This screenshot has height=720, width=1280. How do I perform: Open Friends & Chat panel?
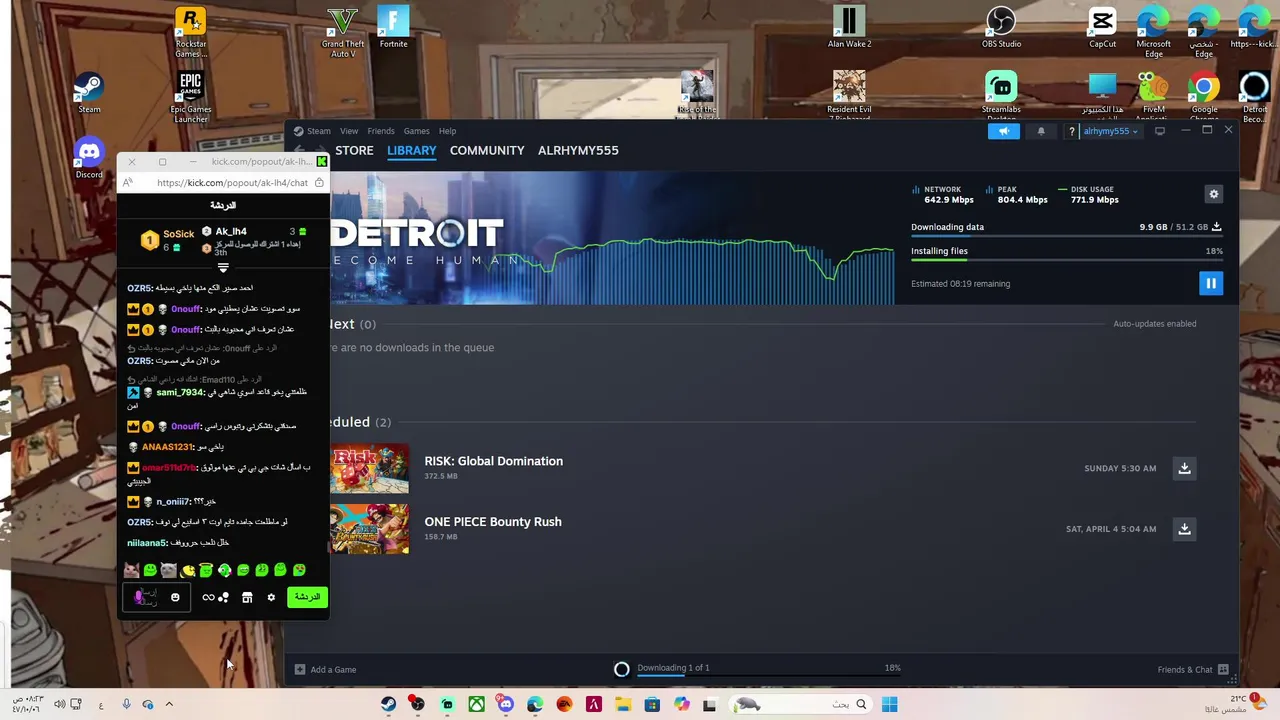click(1192, 669)
